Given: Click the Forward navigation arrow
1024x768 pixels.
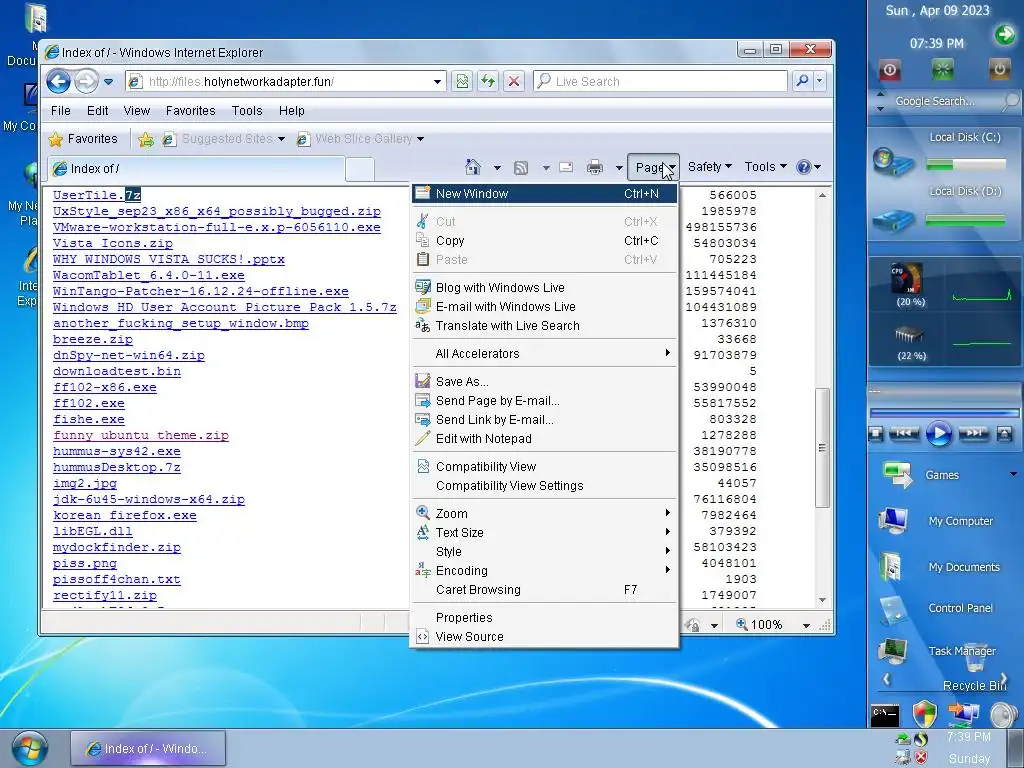Looking at the screenshot, I should pos(86,82).
